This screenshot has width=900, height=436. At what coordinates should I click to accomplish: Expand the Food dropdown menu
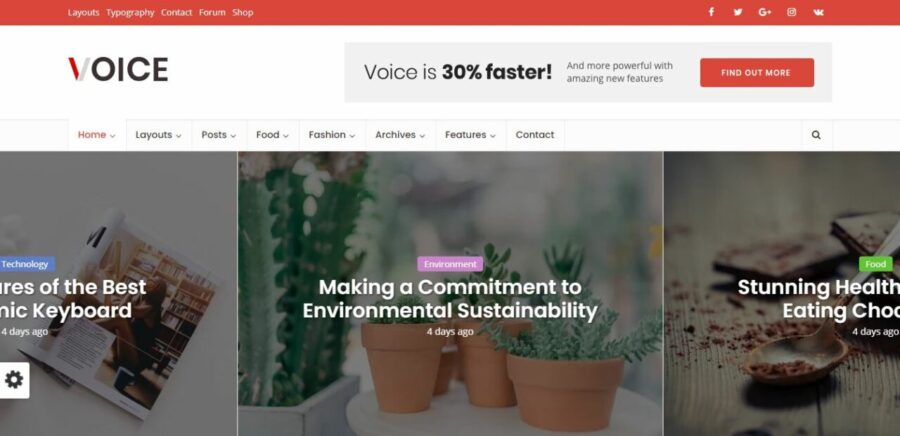pos(273,135)
